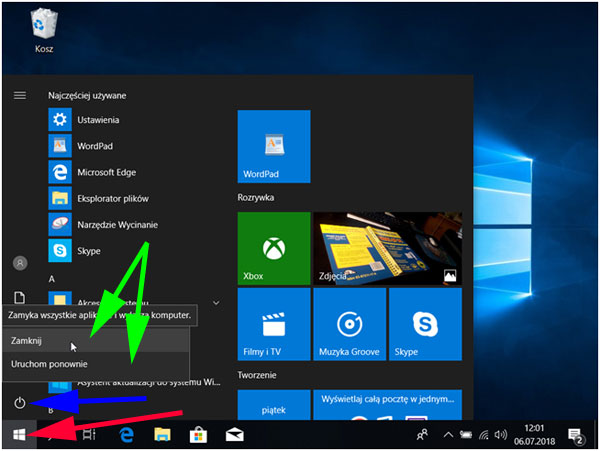Open the Recycle Bin (Kosz) on desktop
The width and height of the screenshot is (600, 451).
click(44, 31)
